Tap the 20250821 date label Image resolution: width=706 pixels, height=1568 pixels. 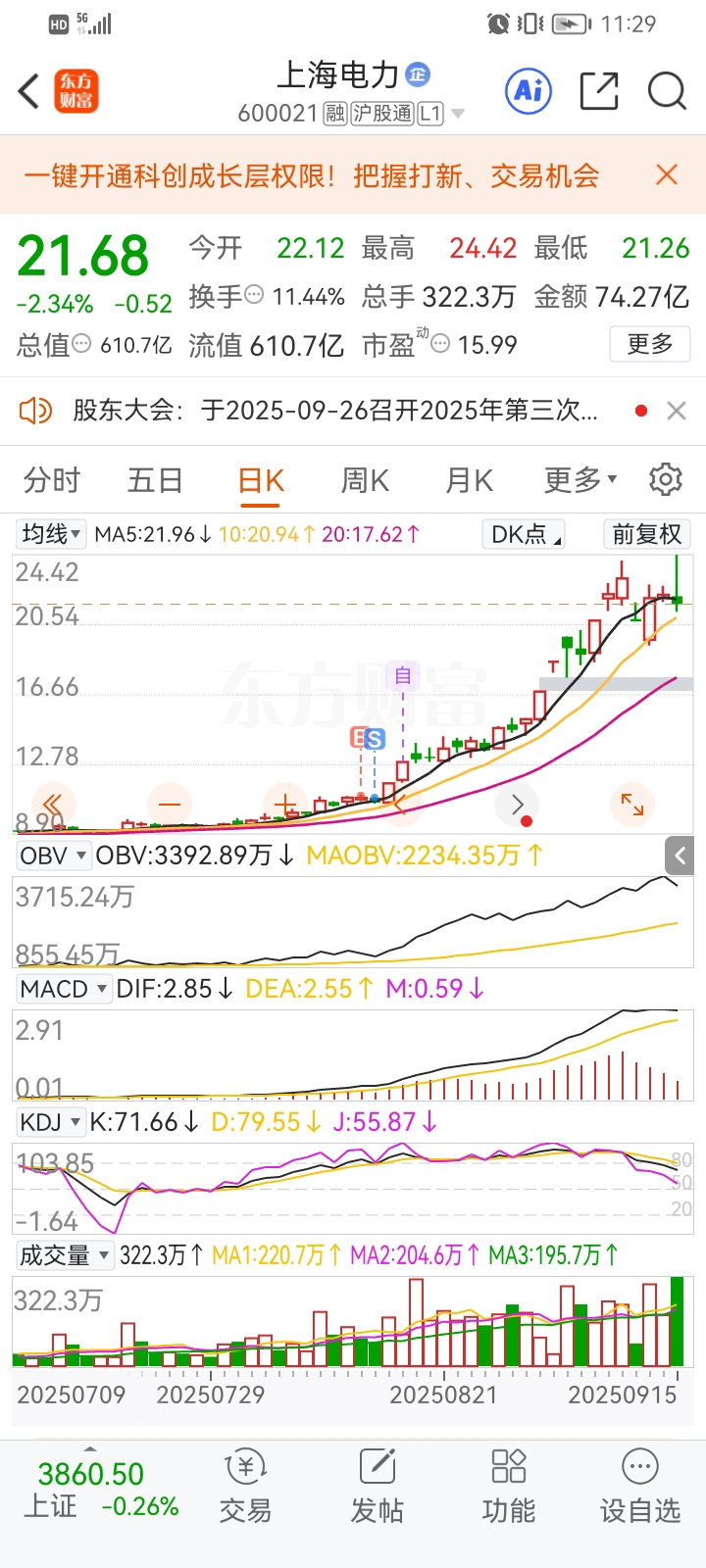pos(443,1395)
